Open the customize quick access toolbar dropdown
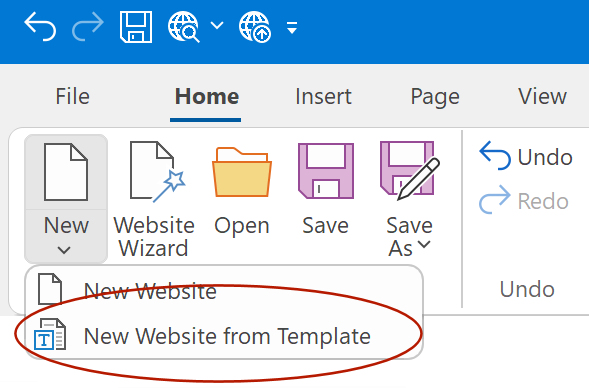Viewport: 589px width, 388px height. point(292,27)
